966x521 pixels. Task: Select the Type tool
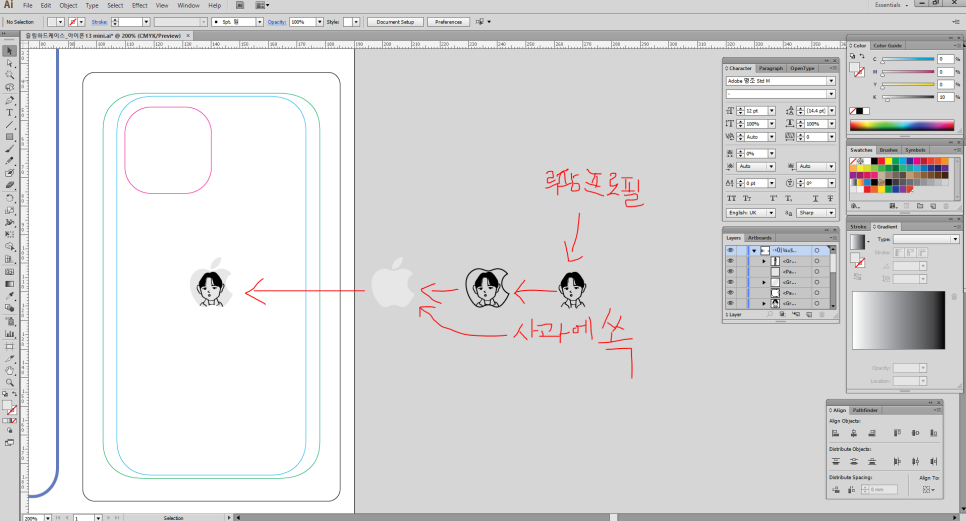(x=9, y=113)
